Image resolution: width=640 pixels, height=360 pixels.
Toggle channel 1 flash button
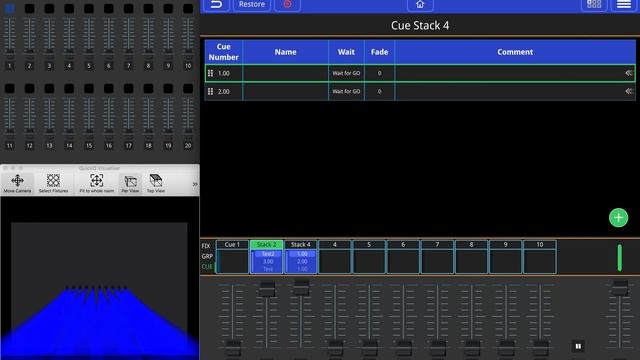tap(10, 9)
